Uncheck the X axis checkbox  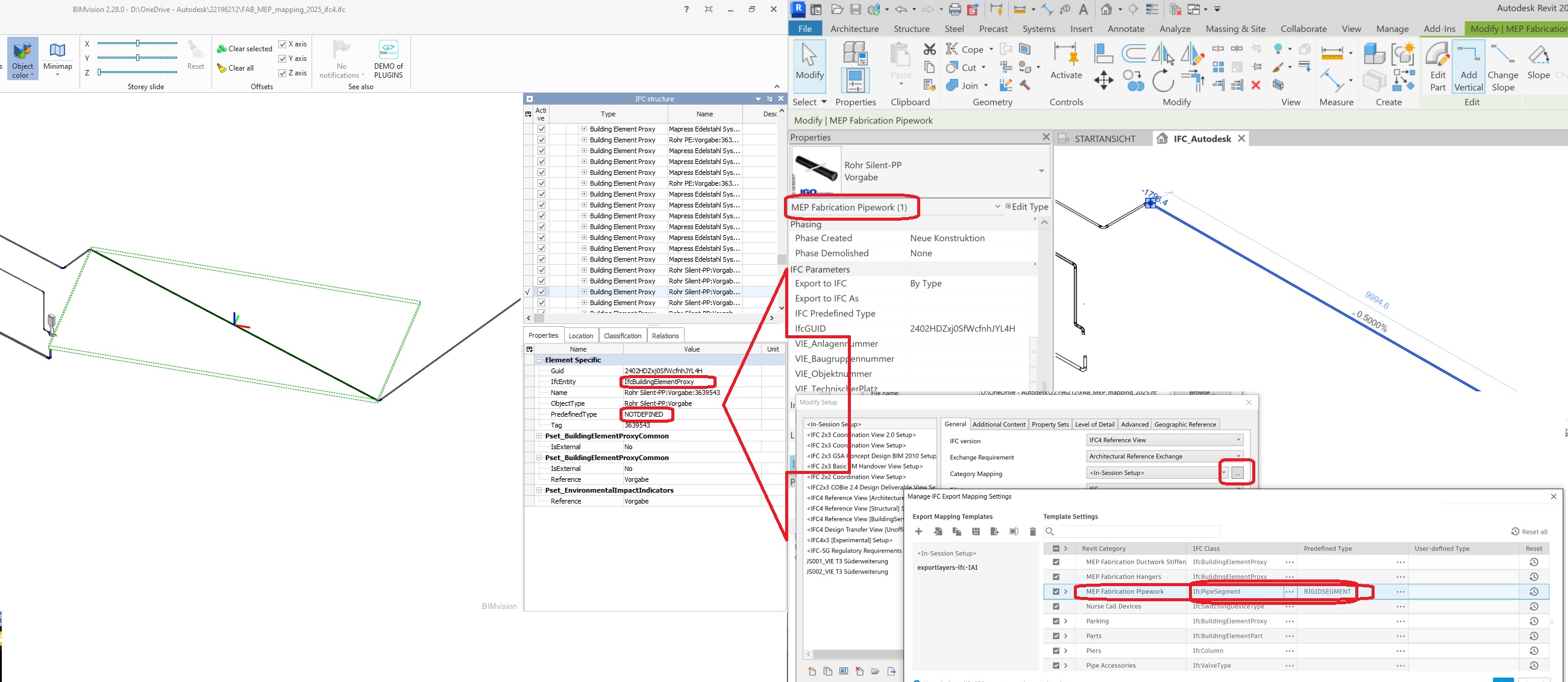(283, 44)
